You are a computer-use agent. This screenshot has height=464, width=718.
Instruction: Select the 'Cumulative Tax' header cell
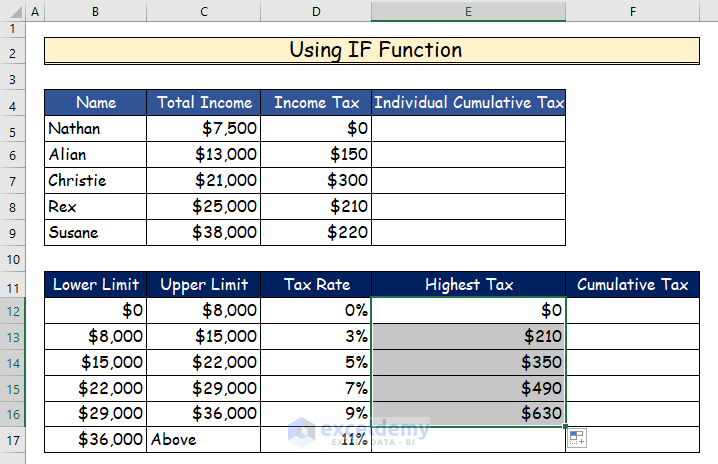pyautogui.click(x=632, y=284)
